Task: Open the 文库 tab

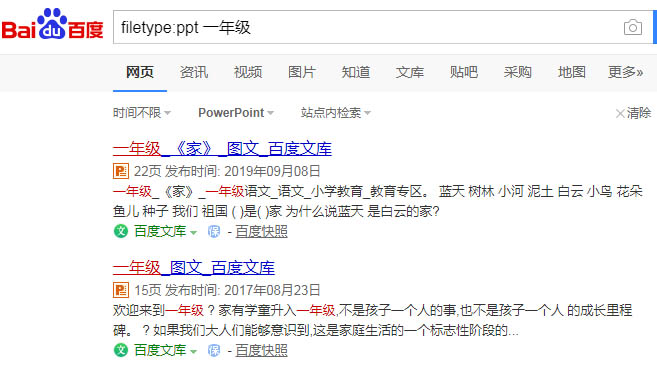Action: point(410,72)
